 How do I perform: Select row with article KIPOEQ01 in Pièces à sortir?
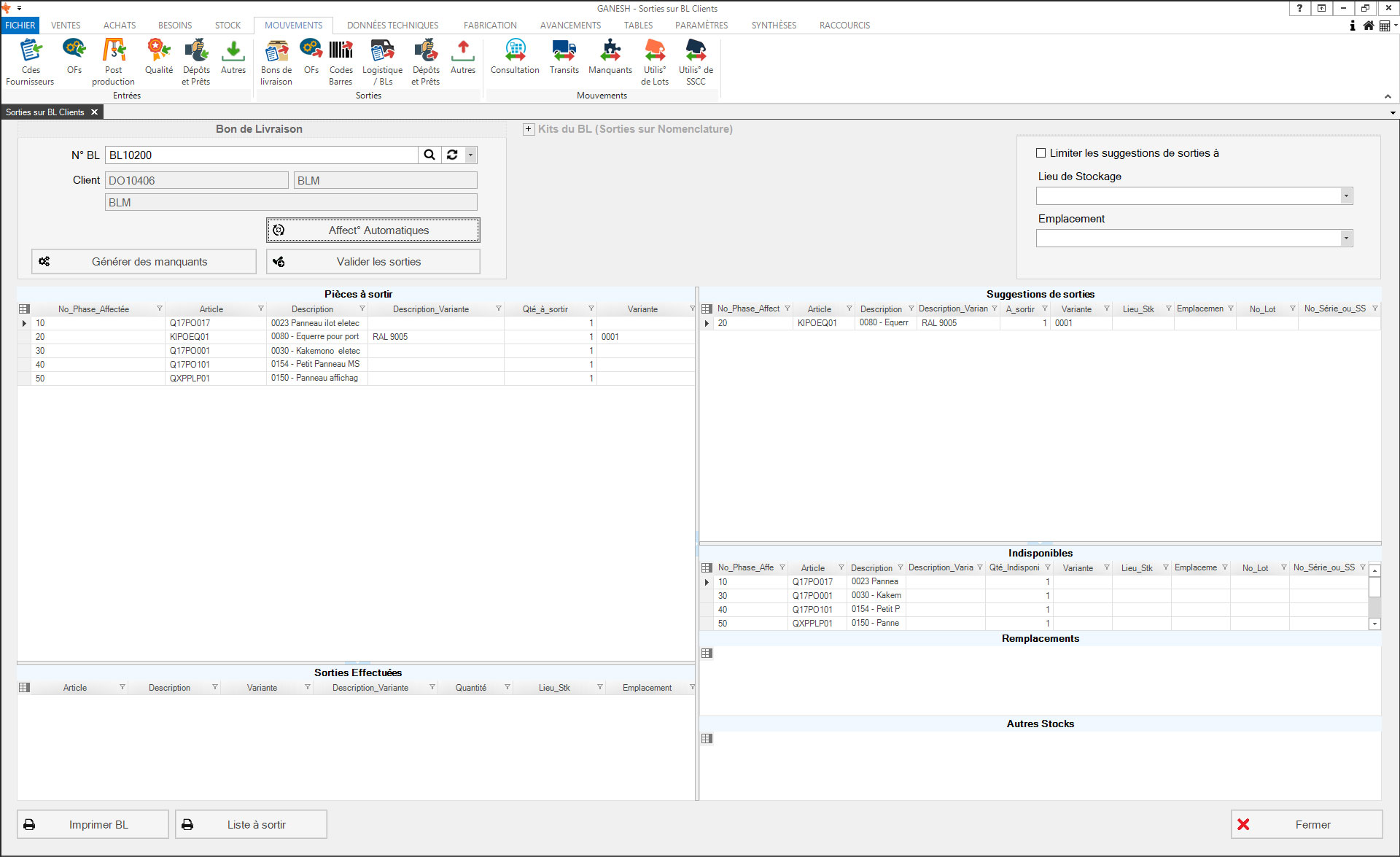[x=190, y=337]
